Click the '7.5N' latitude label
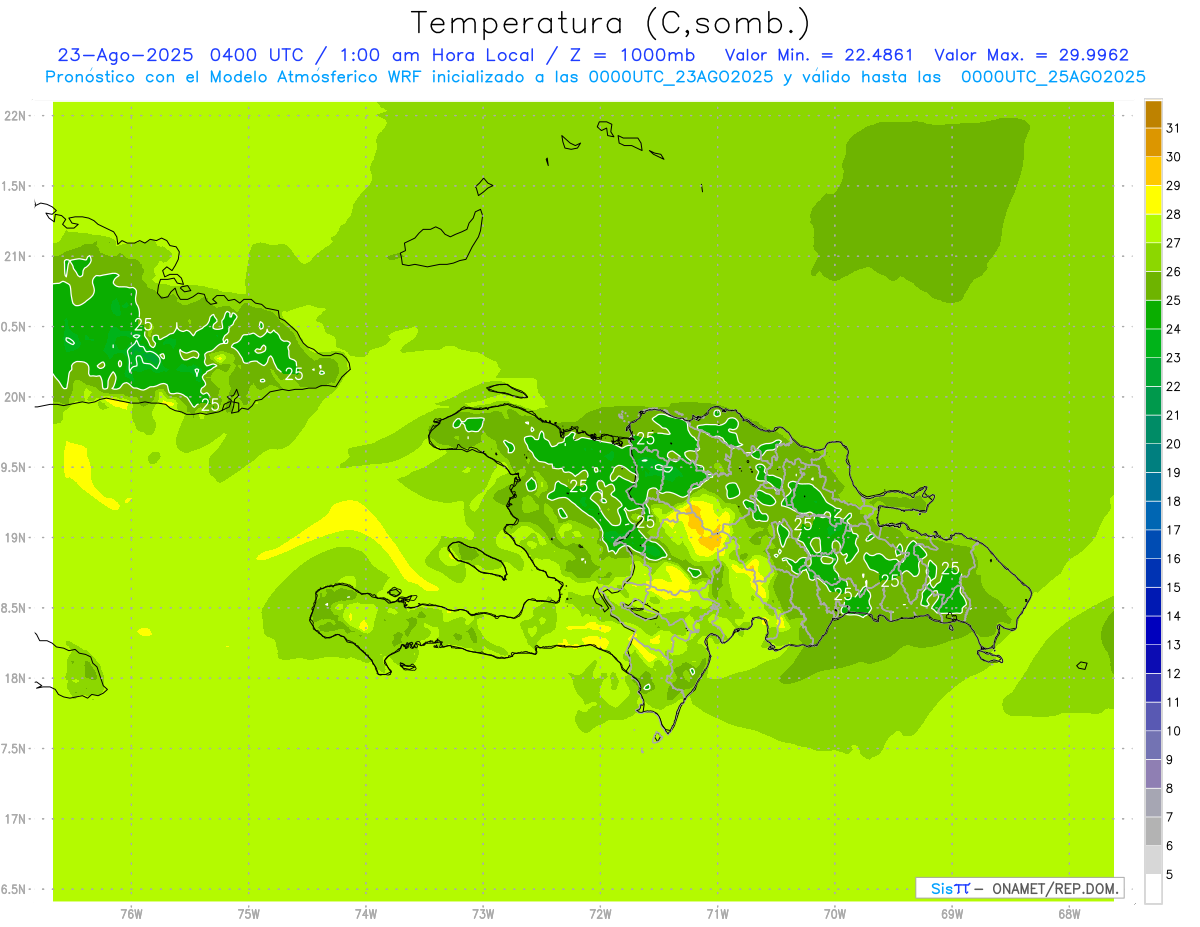The height and width of the screenshot is (927, 1200). point(15,748)
